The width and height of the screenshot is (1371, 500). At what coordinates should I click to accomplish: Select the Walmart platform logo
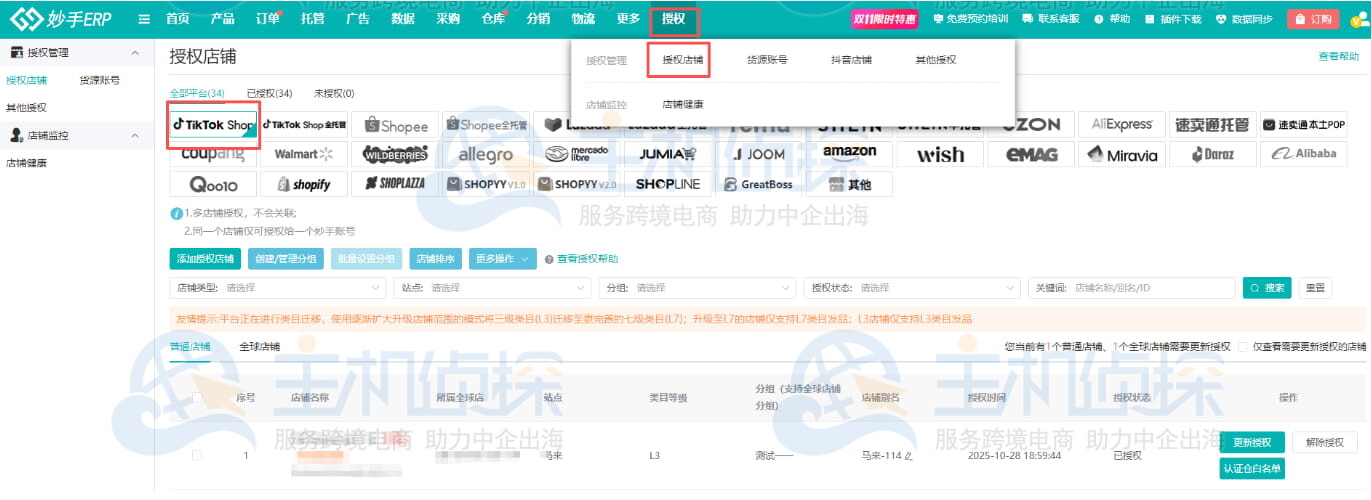click(x=304, y=154)
